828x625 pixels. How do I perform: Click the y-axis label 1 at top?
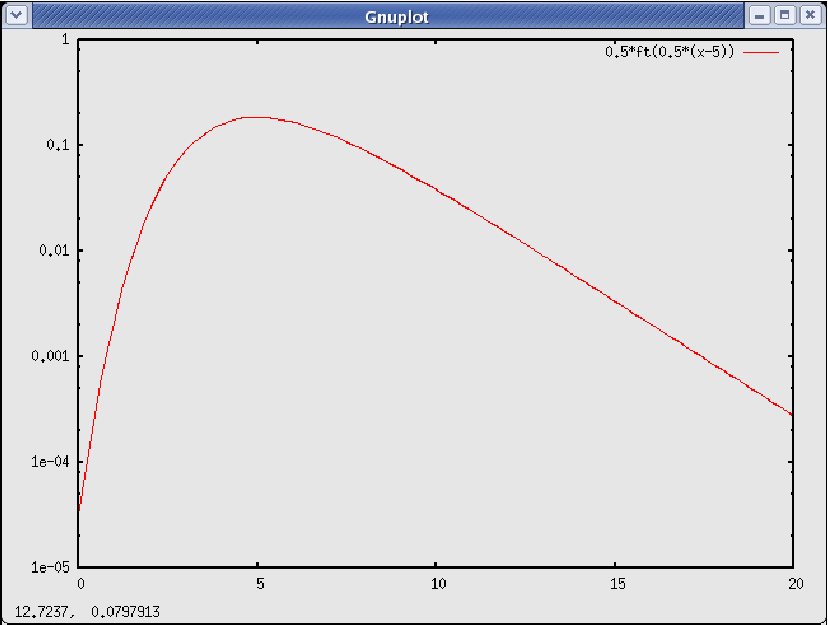[65, 39]
